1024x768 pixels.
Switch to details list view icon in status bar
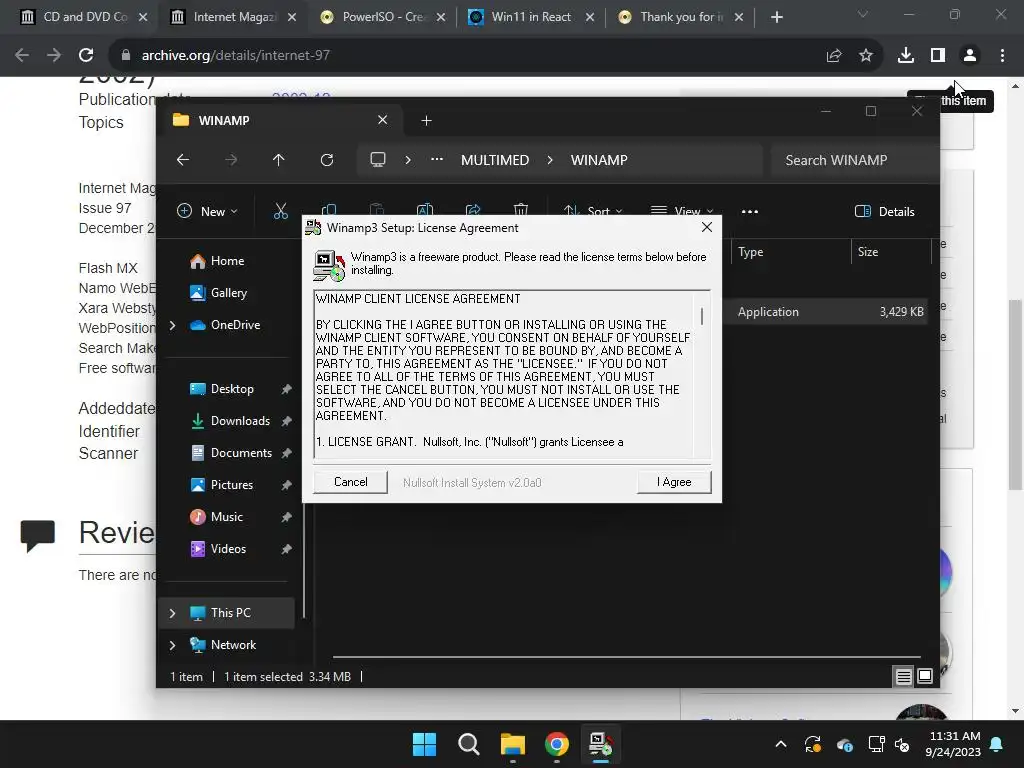(x=903, y=677)
